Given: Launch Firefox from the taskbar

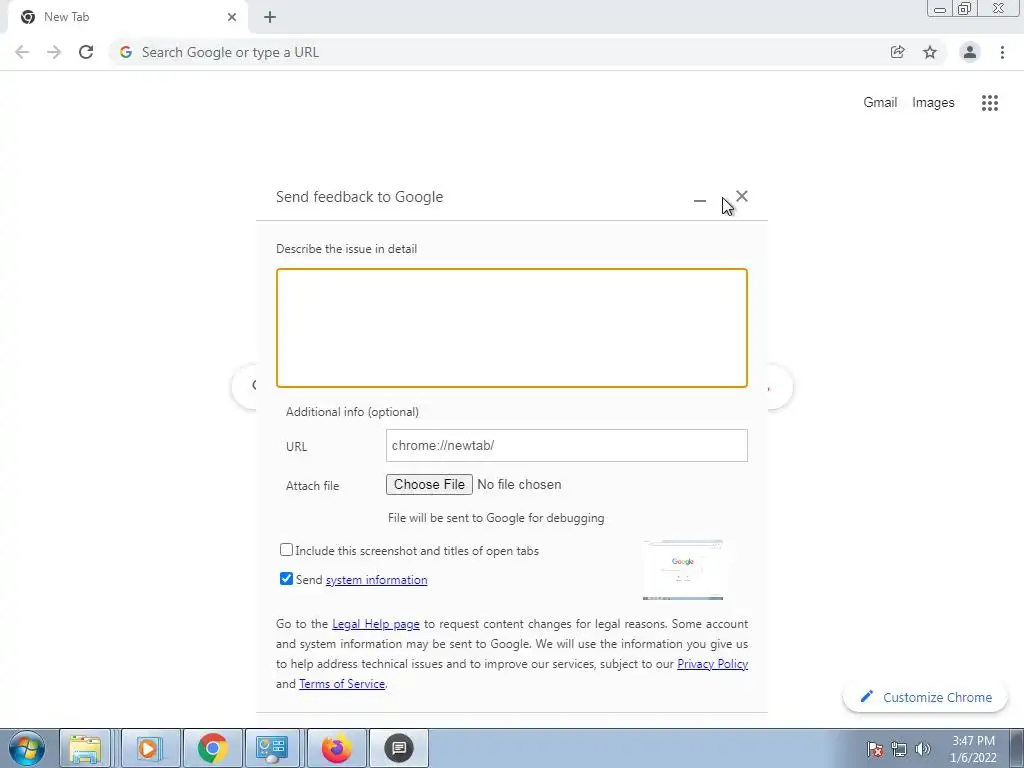Looking at the screenshot, I should [x=336, y=748].
